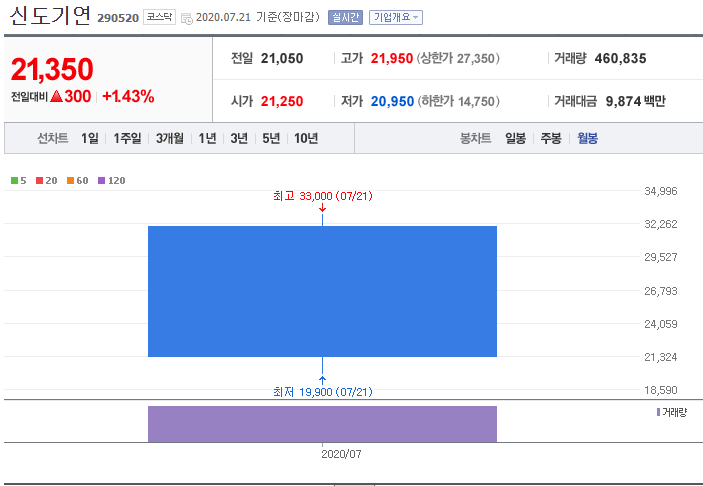Select the 3년 line chart tab
Image resolution: width=703 pixels, height=486 pixels.
point(239,138)
